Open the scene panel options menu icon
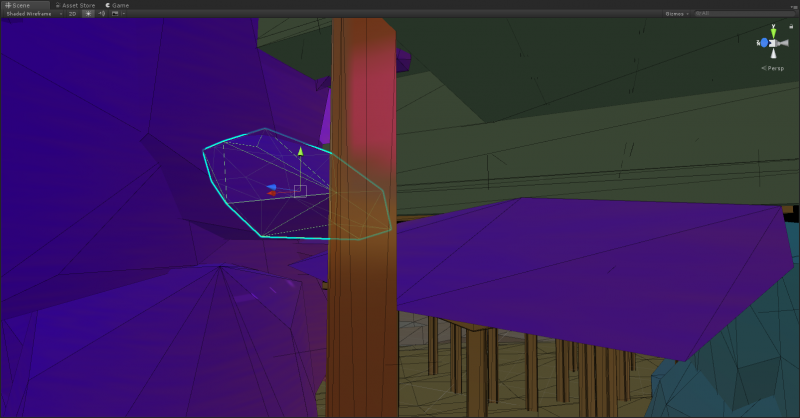Image resolution: width=800 pixels, height=418 pixels. [x=794, y=6]
